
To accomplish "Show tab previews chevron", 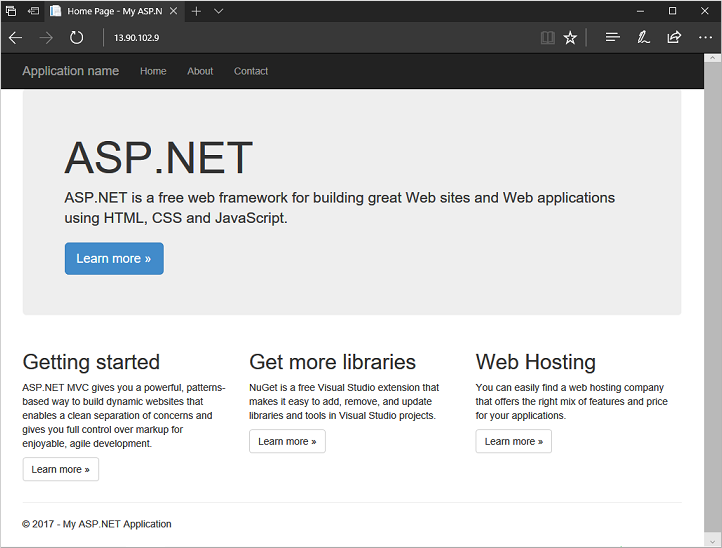I will [x=219, y=11].
